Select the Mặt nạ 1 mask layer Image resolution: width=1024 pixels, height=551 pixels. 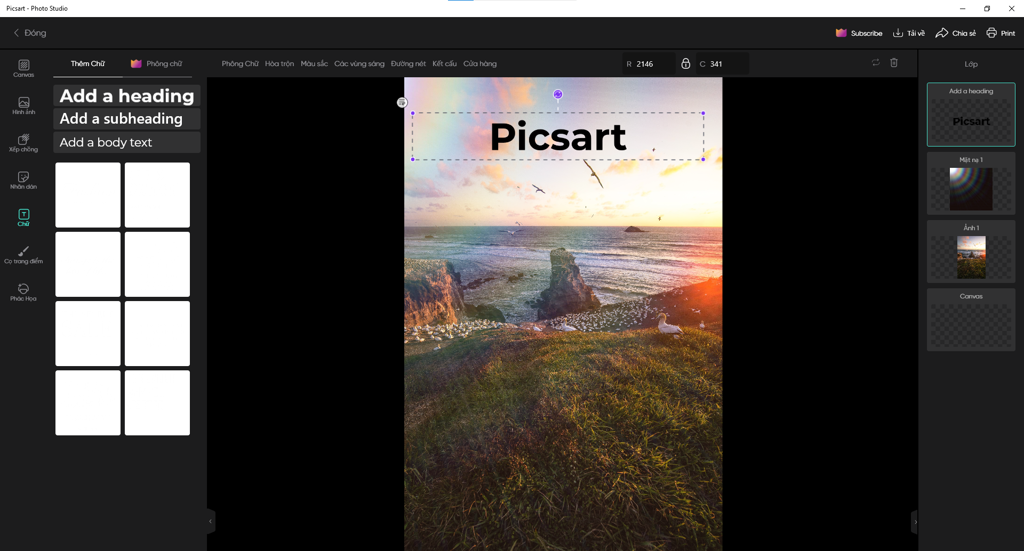point(971,183)
